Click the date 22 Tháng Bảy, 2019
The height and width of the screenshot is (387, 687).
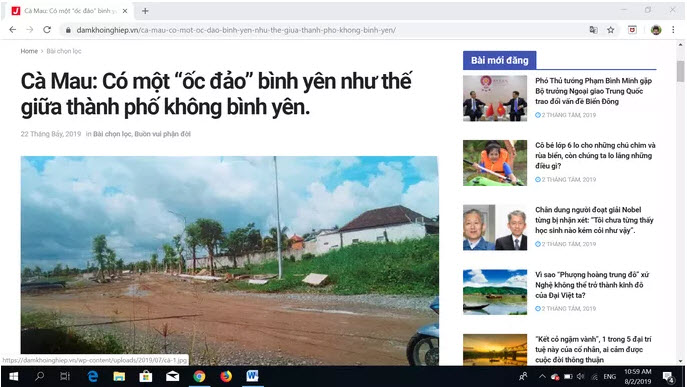coord(51,134)
